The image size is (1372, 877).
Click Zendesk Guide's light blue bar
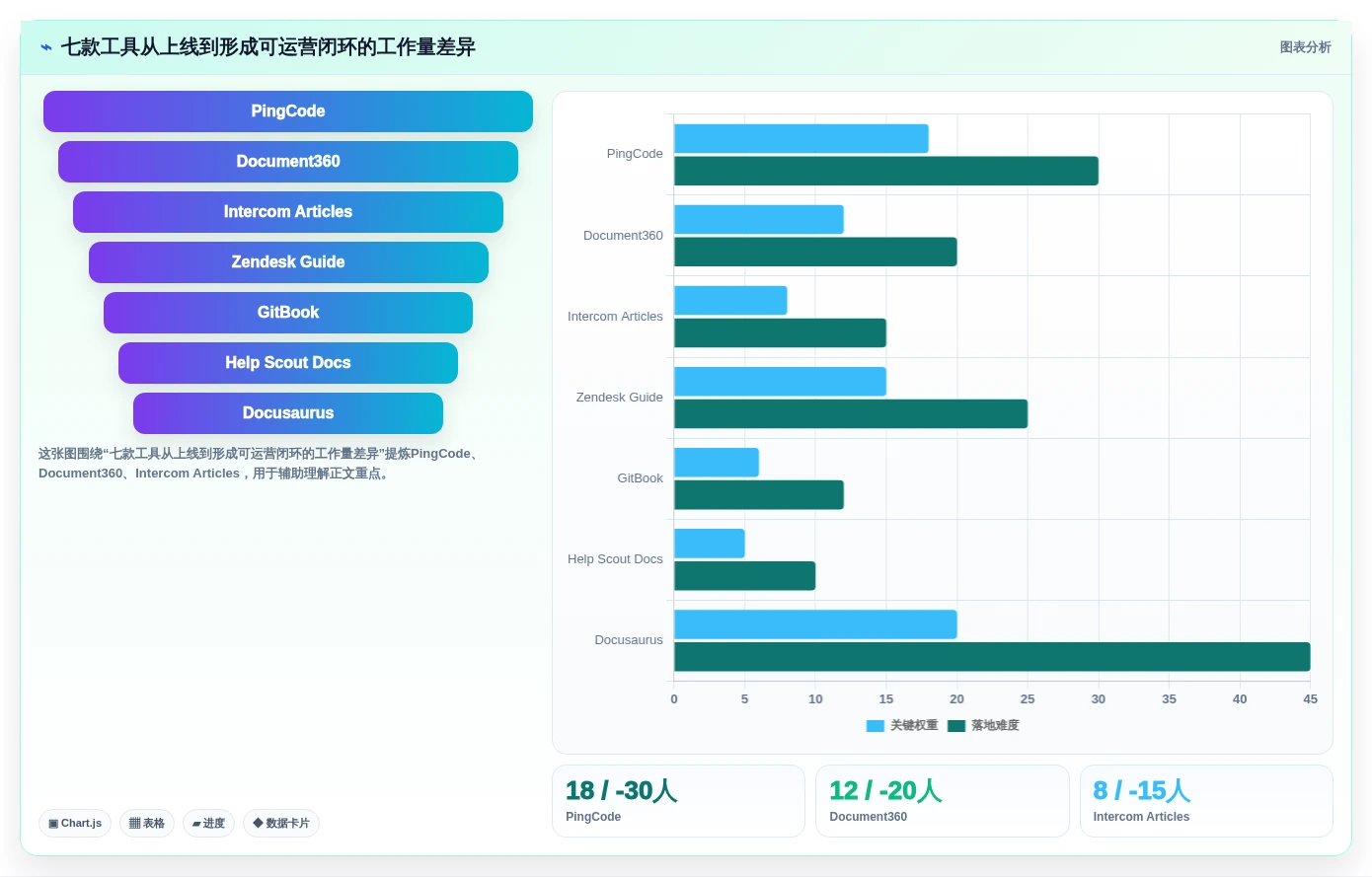pyautogui.click(x=780, y=382)
